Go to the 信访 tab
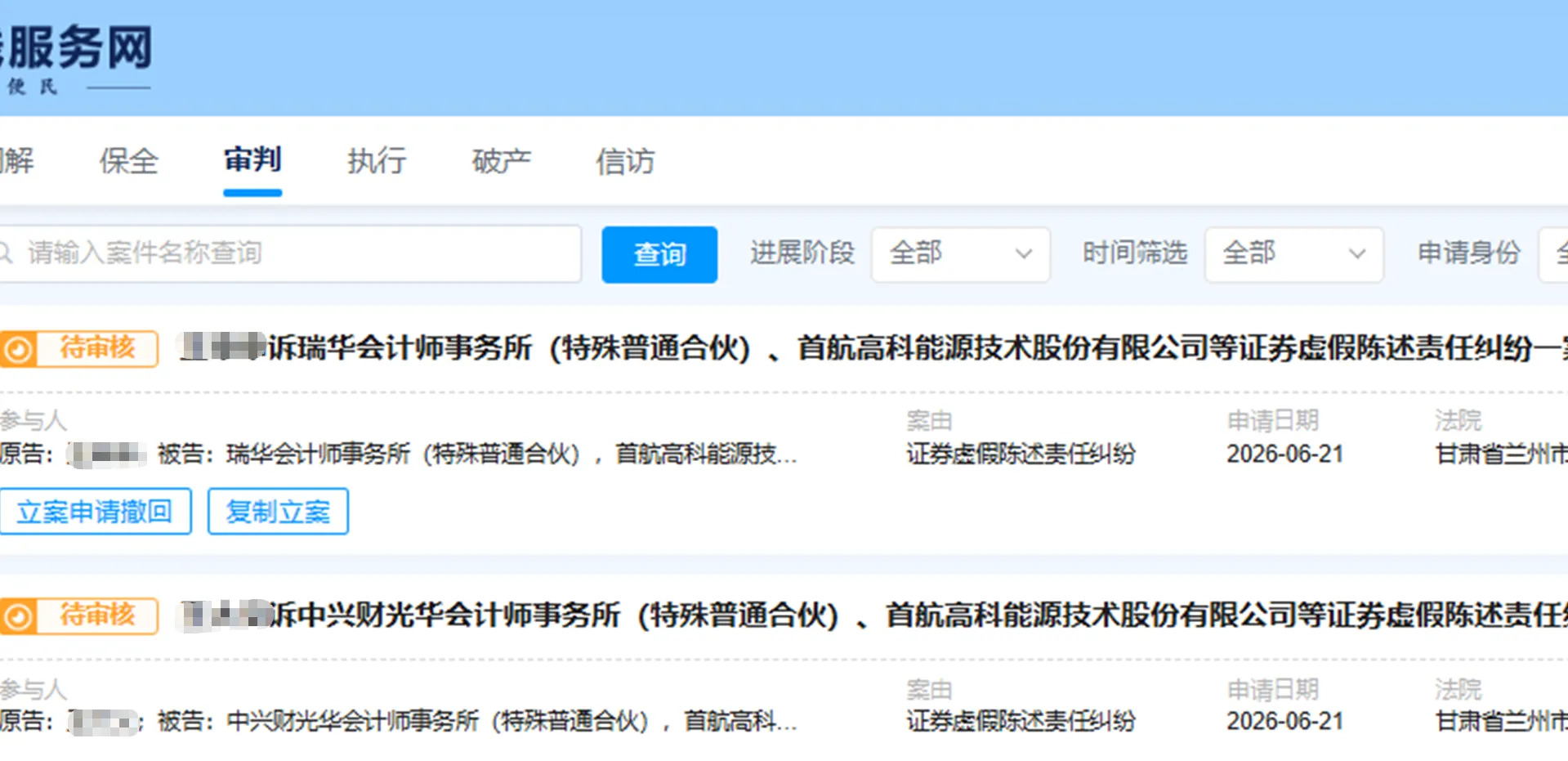This screenshot has width=1568, height=761. pyautogui.click(x=625, y=161)
